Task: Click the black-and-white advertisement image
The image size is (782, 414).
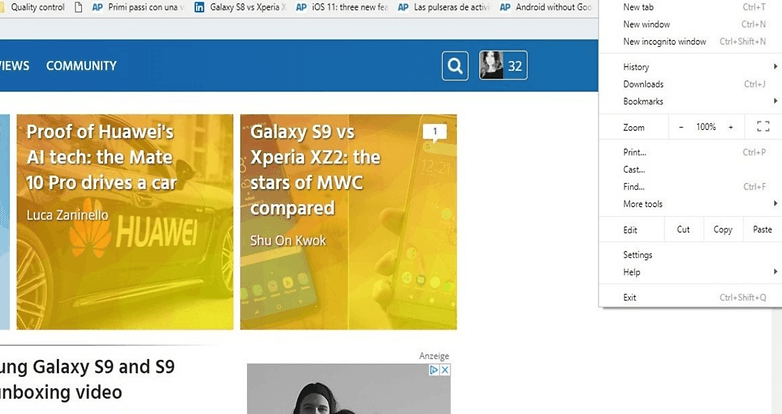Action: (x=349, y=389)
